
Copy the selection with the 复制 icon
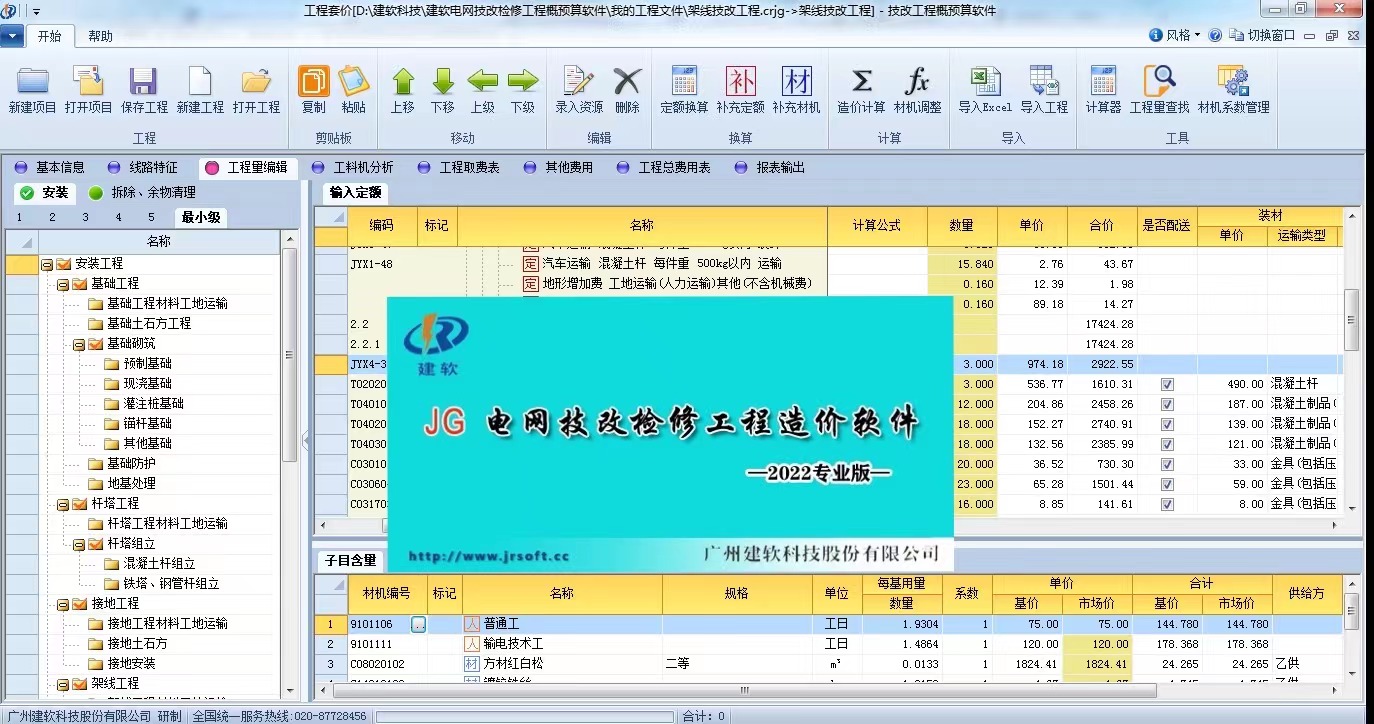(x=314, y=90)
